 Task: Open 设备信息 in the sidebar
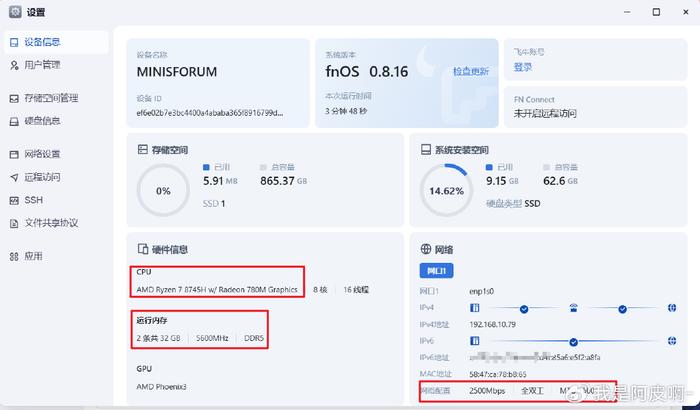tap(56, 42)
